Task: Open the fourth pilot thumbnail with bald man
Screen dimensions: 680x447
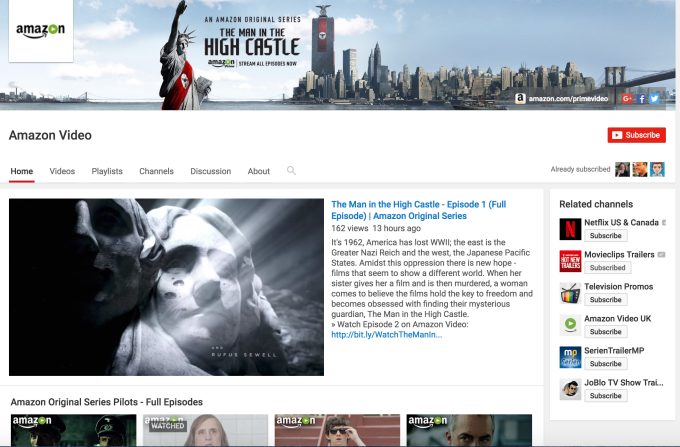Action: coord(469,430)
